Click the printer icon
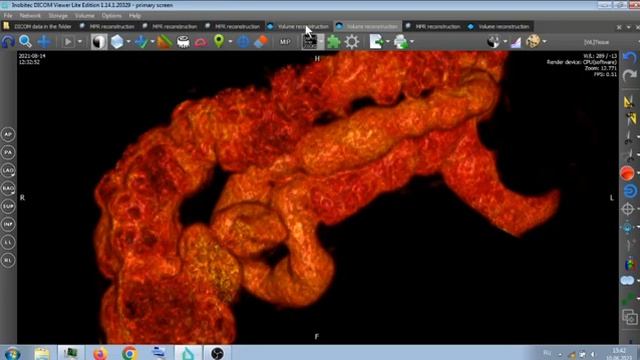The height and width of the screenshot is (360, 640). pos(400,42)
